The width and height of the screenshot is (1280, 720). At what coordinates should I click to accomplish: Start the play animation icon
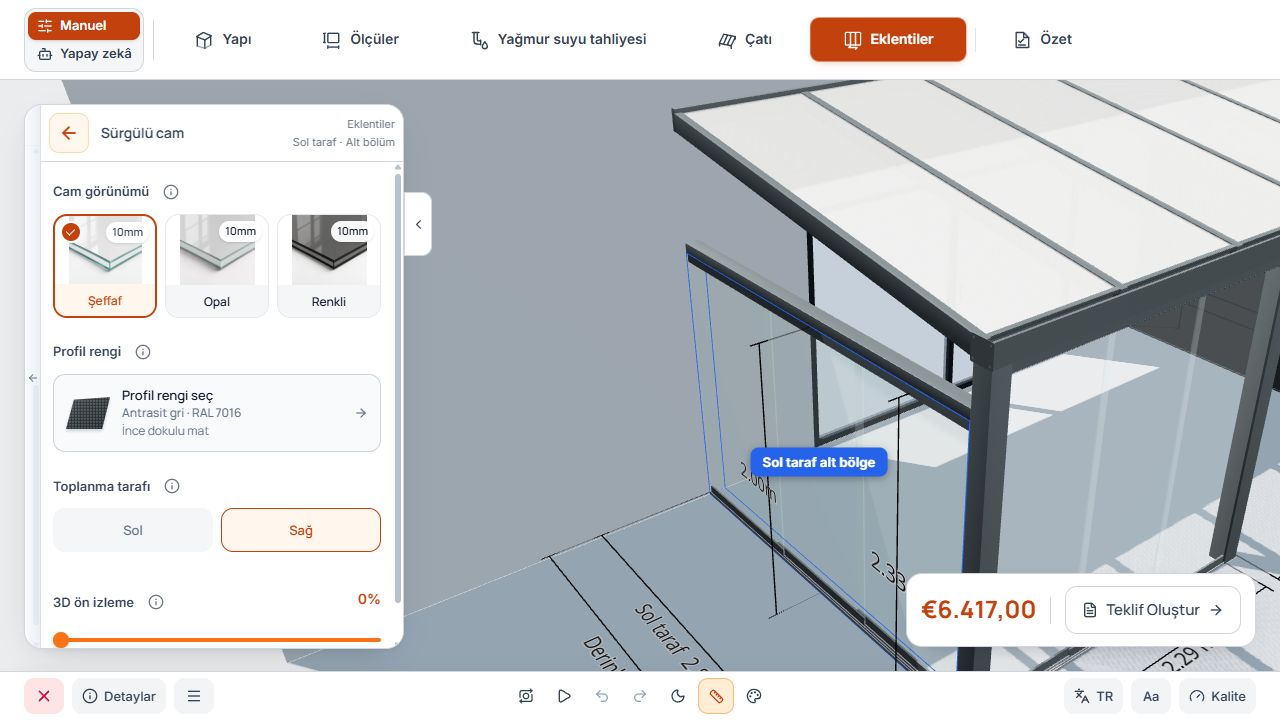point(564,696)
